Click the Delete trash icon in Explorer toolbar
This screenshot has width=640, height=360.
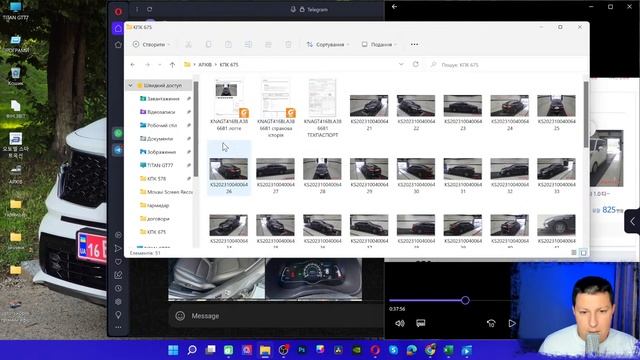pyautogui.click(x=288, y=44)
